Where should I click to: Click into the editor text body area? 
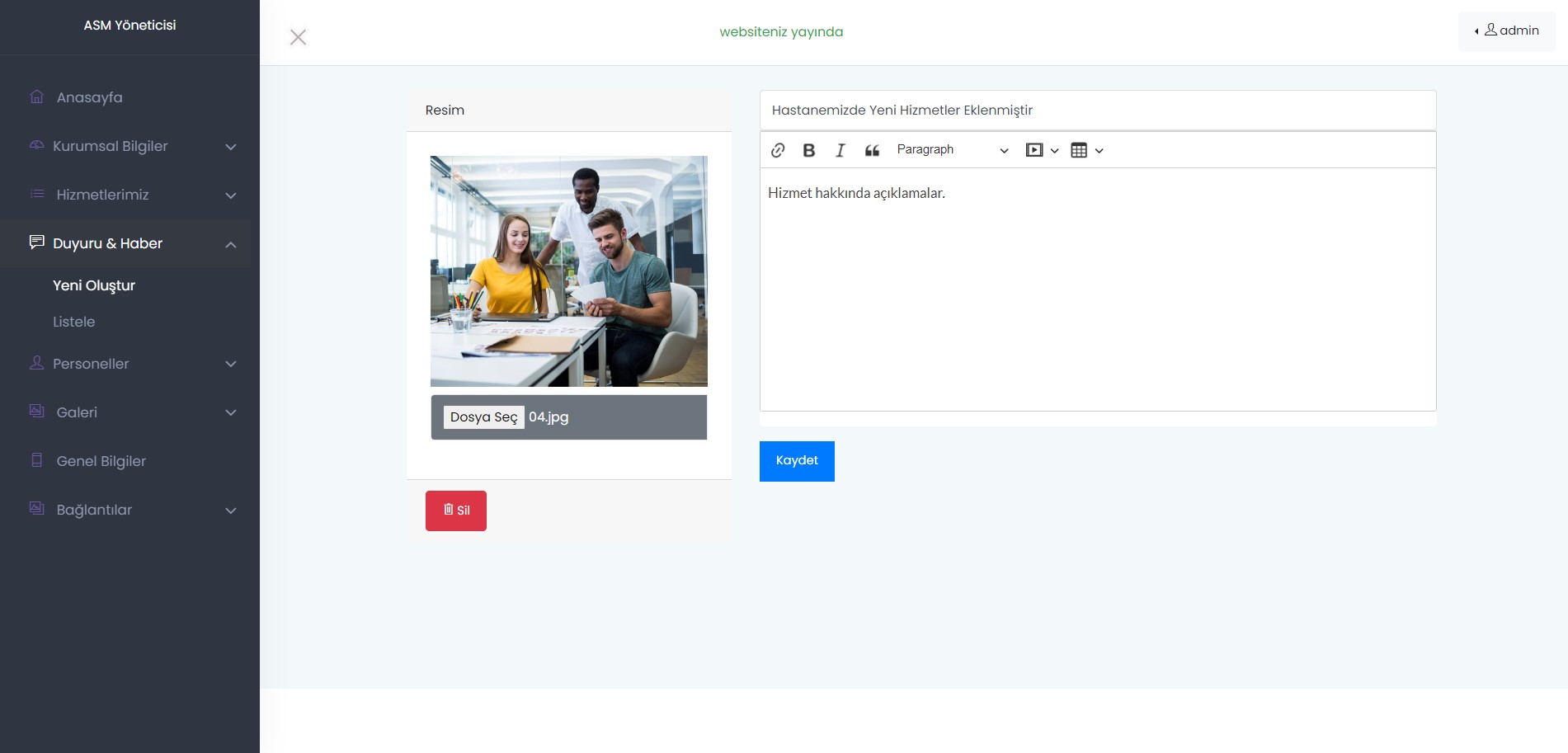[x=1098, y=289]
